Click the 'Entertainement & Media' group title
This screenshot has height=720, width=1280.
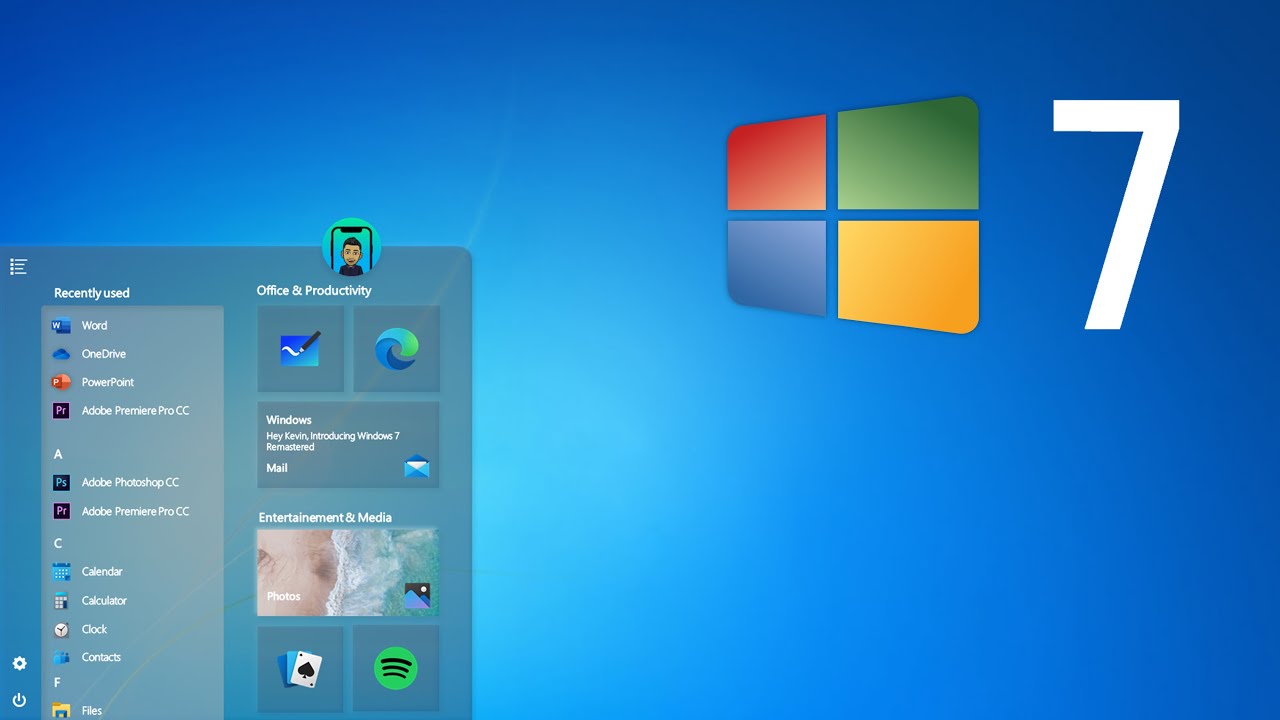[325, 517]
